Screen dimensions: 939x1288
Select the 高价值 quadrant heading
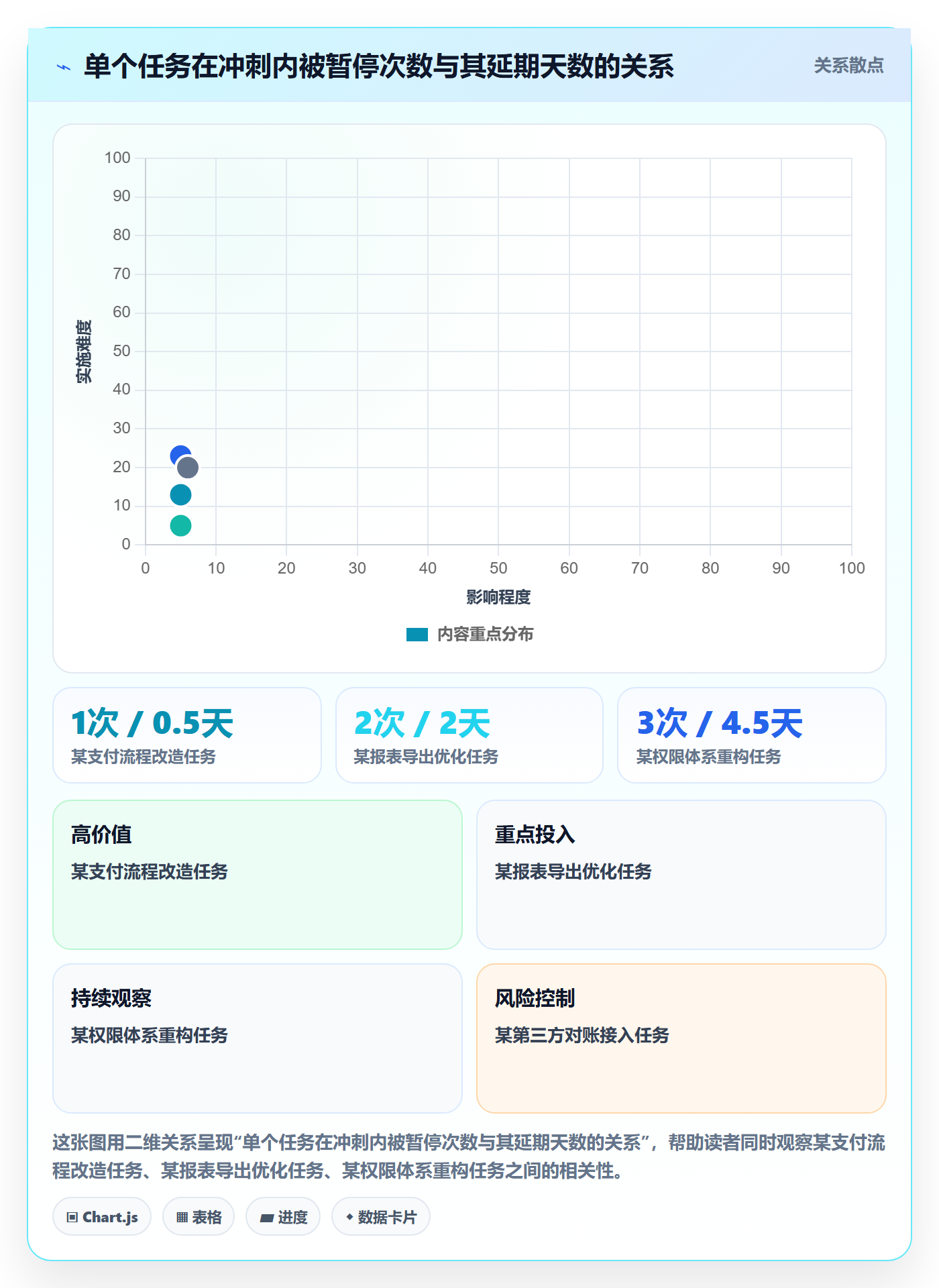(101, 835)
